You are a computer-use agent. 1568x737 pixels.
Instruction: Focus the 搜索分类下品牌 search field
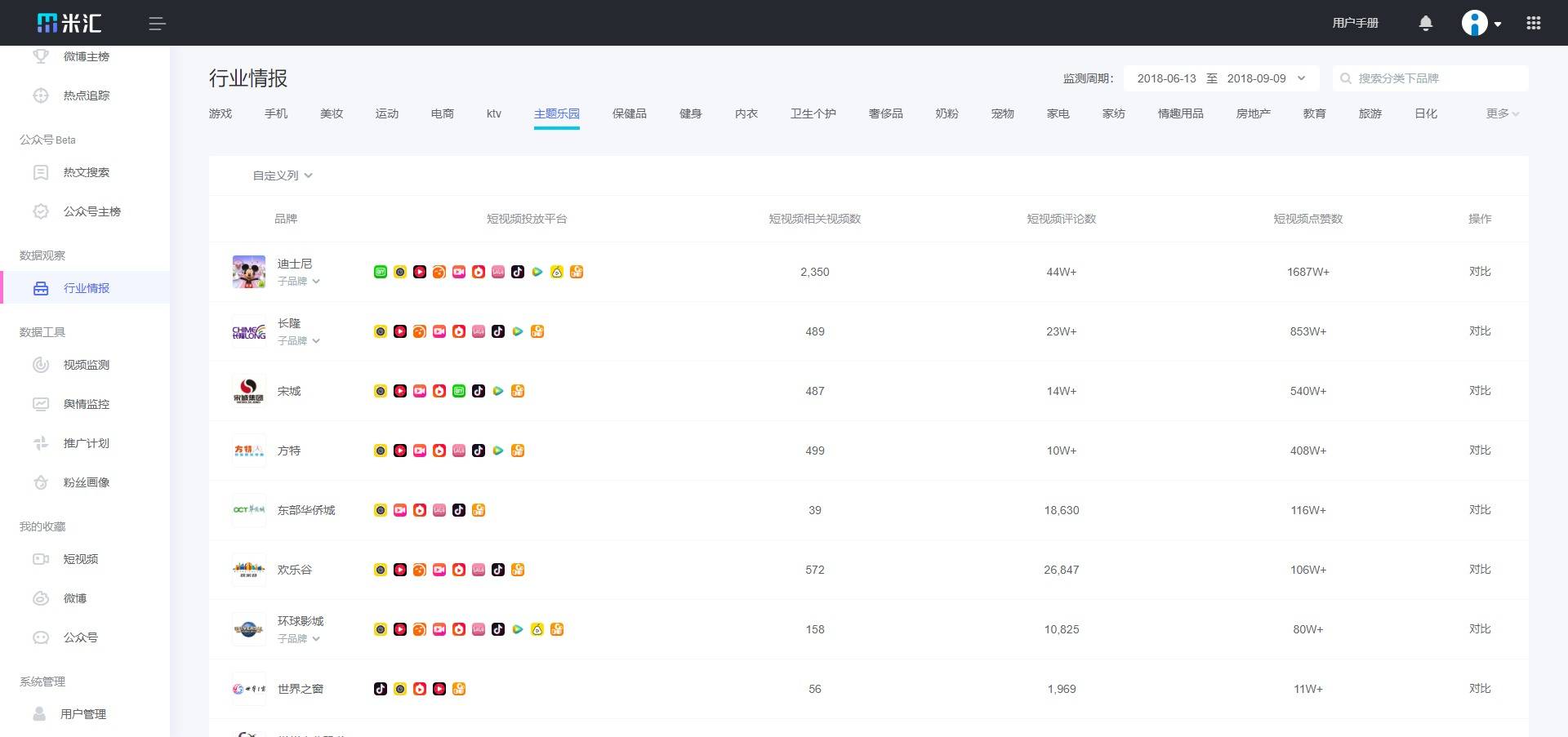1431,78
